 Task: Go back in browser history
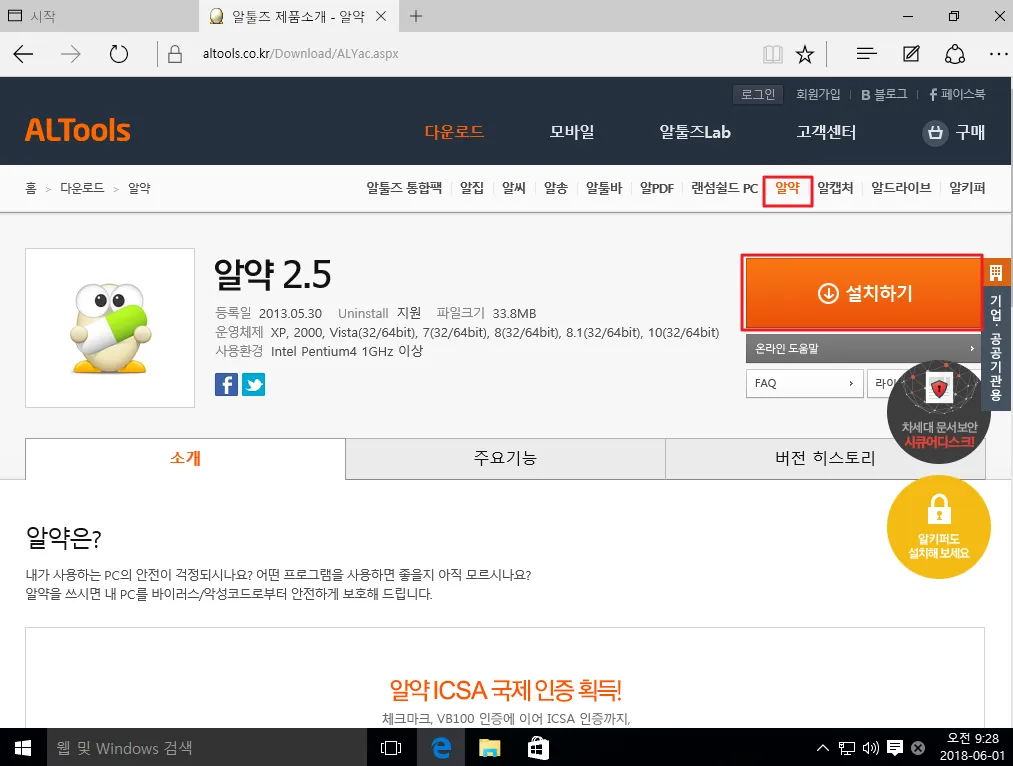pos(23,54)
